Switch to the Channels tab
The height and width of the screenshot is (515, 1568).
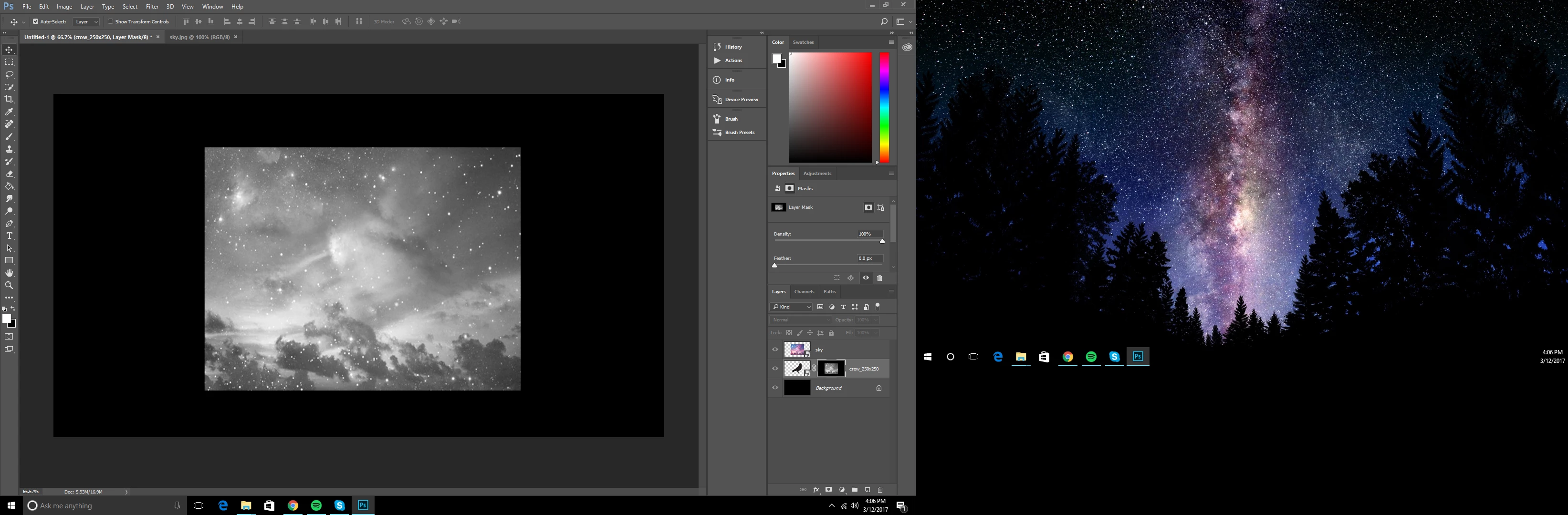[804, 292]
